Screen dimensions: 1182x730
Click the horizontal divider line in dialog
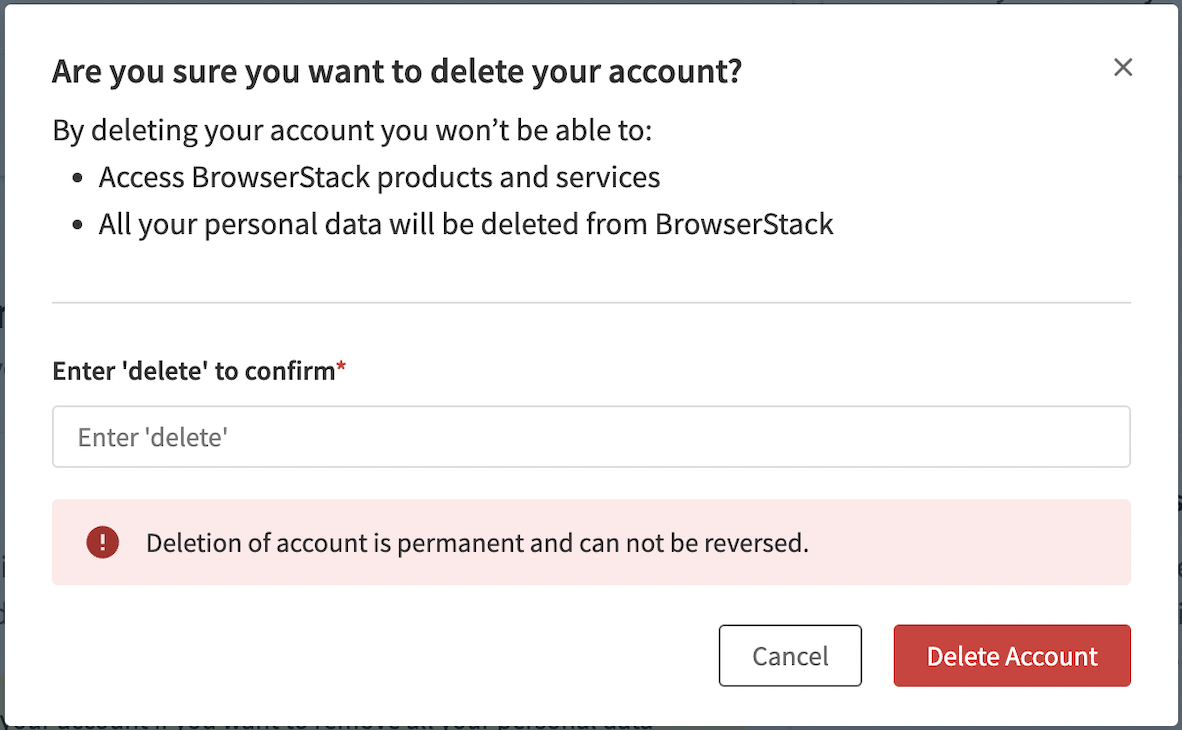pyautogui.click(x=591, y=302)
